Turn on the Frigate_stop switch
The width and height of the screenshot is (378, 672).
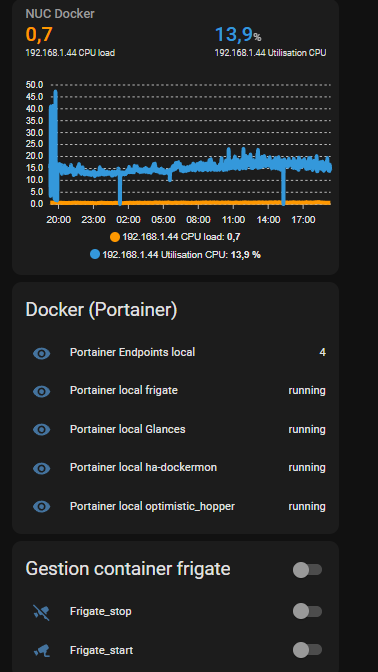tap(307, 612)
